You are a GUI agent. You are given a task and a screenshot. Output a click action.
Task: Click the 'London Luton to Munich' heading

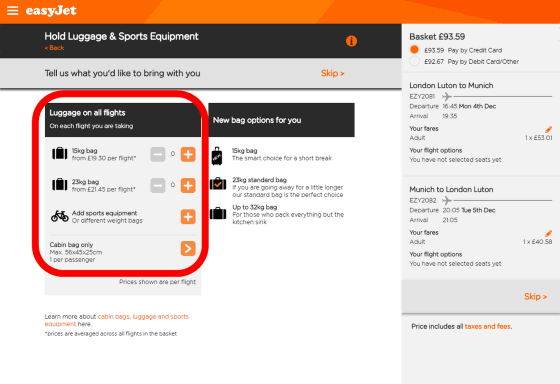tap(451, 85)
